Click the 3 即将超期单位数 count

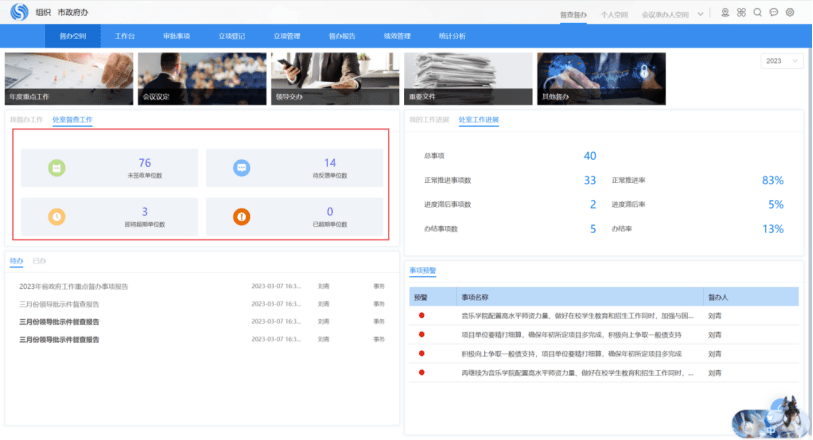[145, 211]
